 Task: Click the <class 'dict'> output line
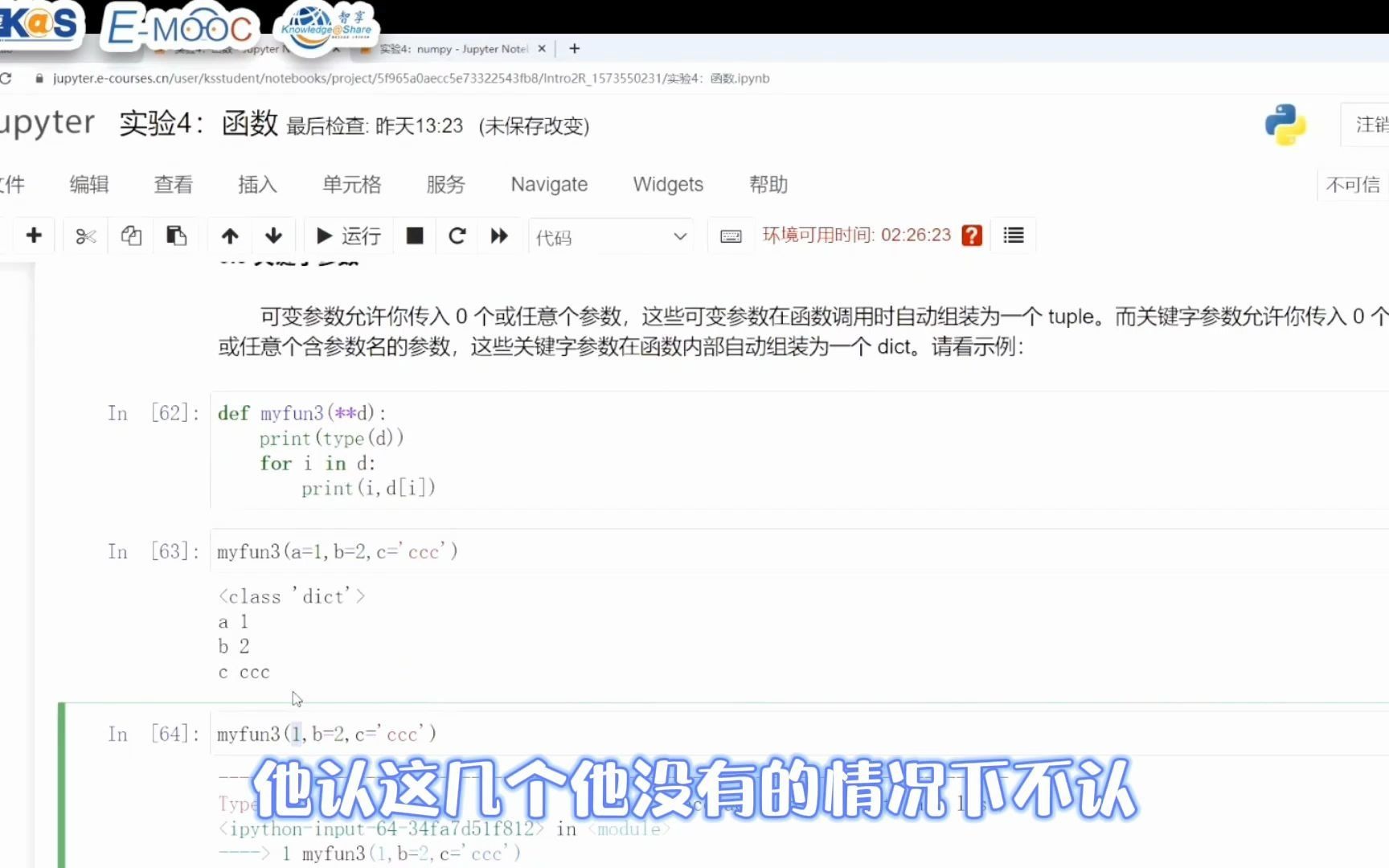[x=292, y=596]
